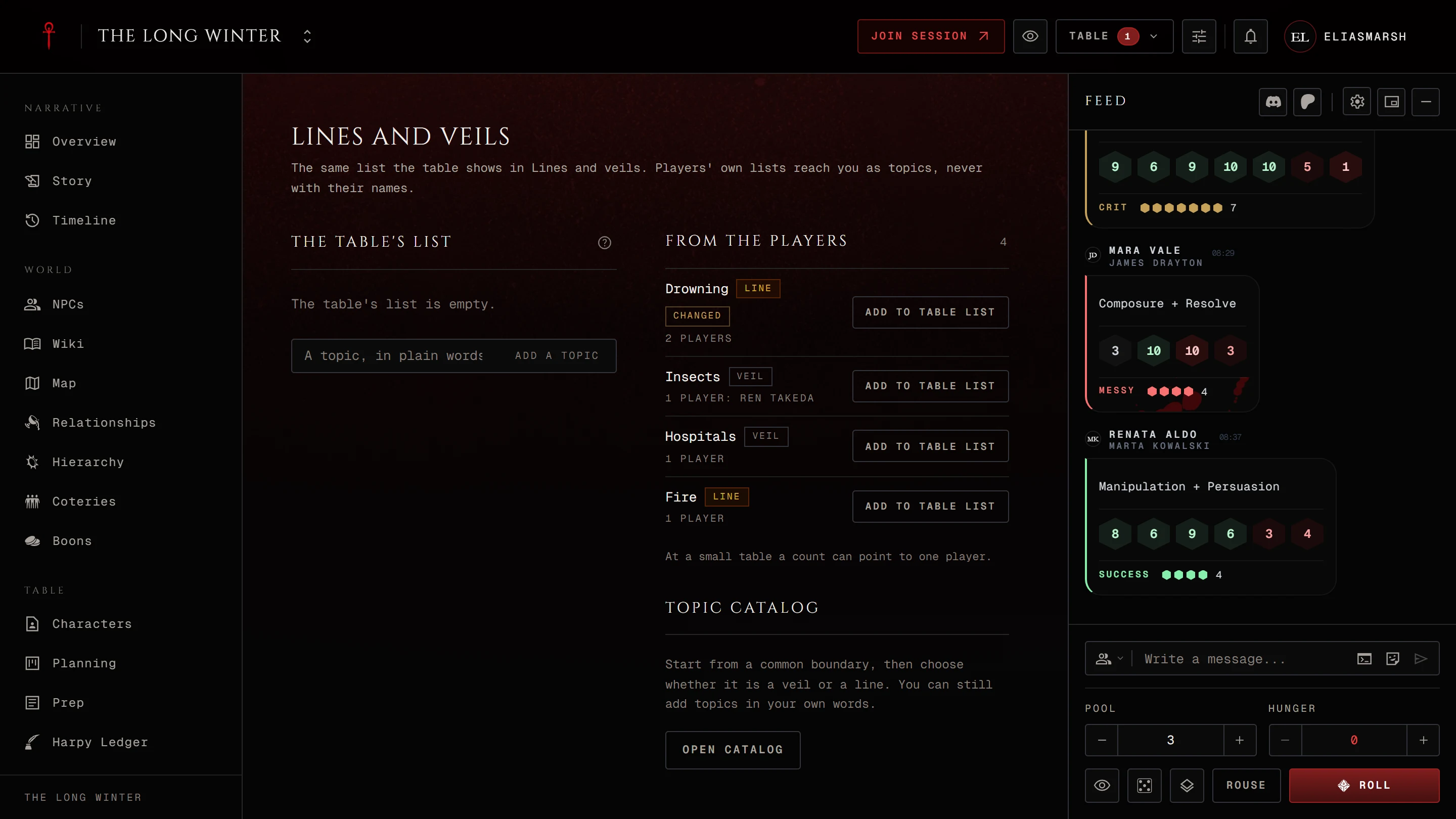Viewport: 1456px width, 819px height.
Task: Click the Harpy Ledger quill icon
Action: [x=32, y=742]
